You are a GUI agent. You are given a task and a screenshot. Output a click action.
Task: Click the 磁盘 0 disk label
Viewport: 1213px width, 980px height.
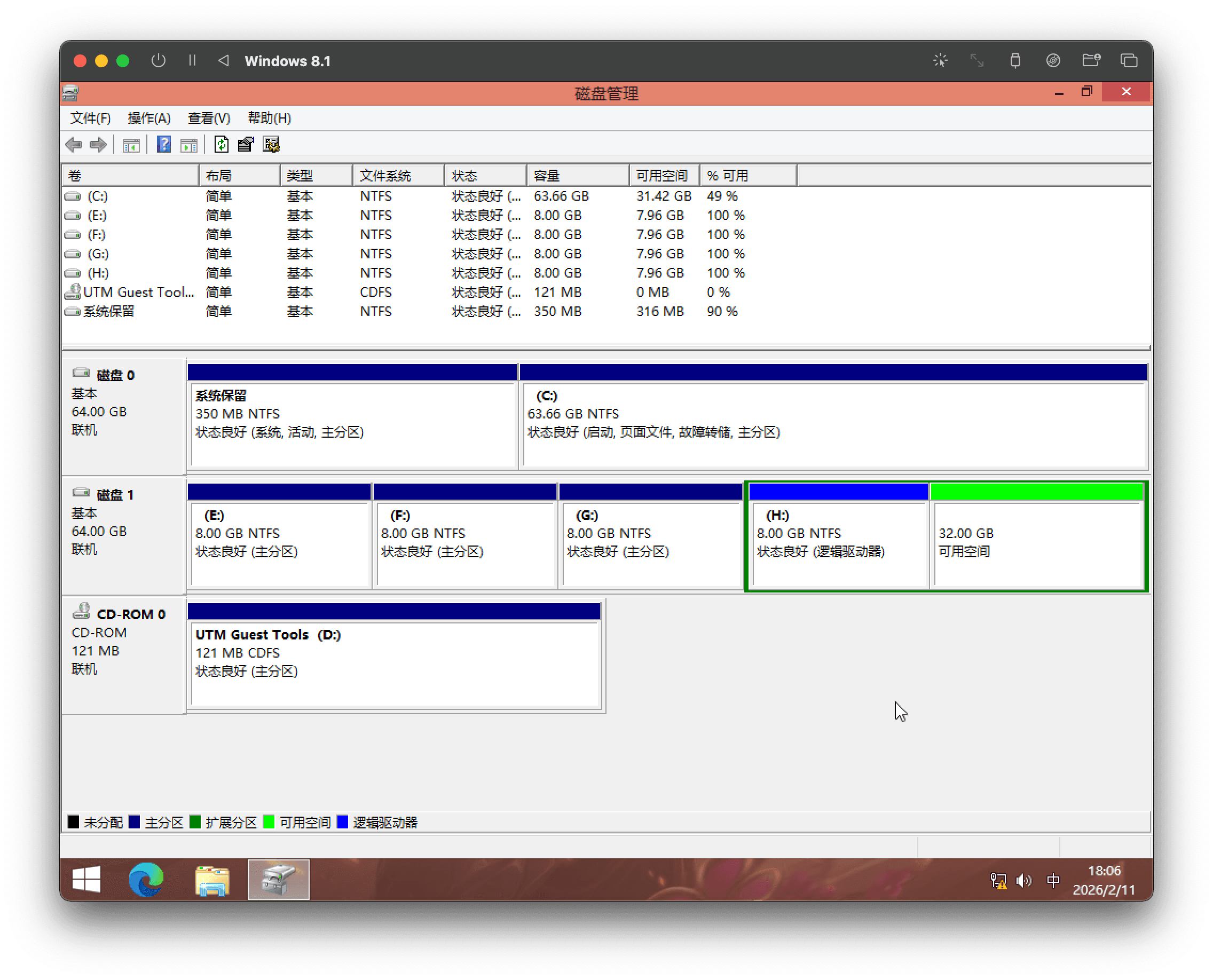[115, 375]
